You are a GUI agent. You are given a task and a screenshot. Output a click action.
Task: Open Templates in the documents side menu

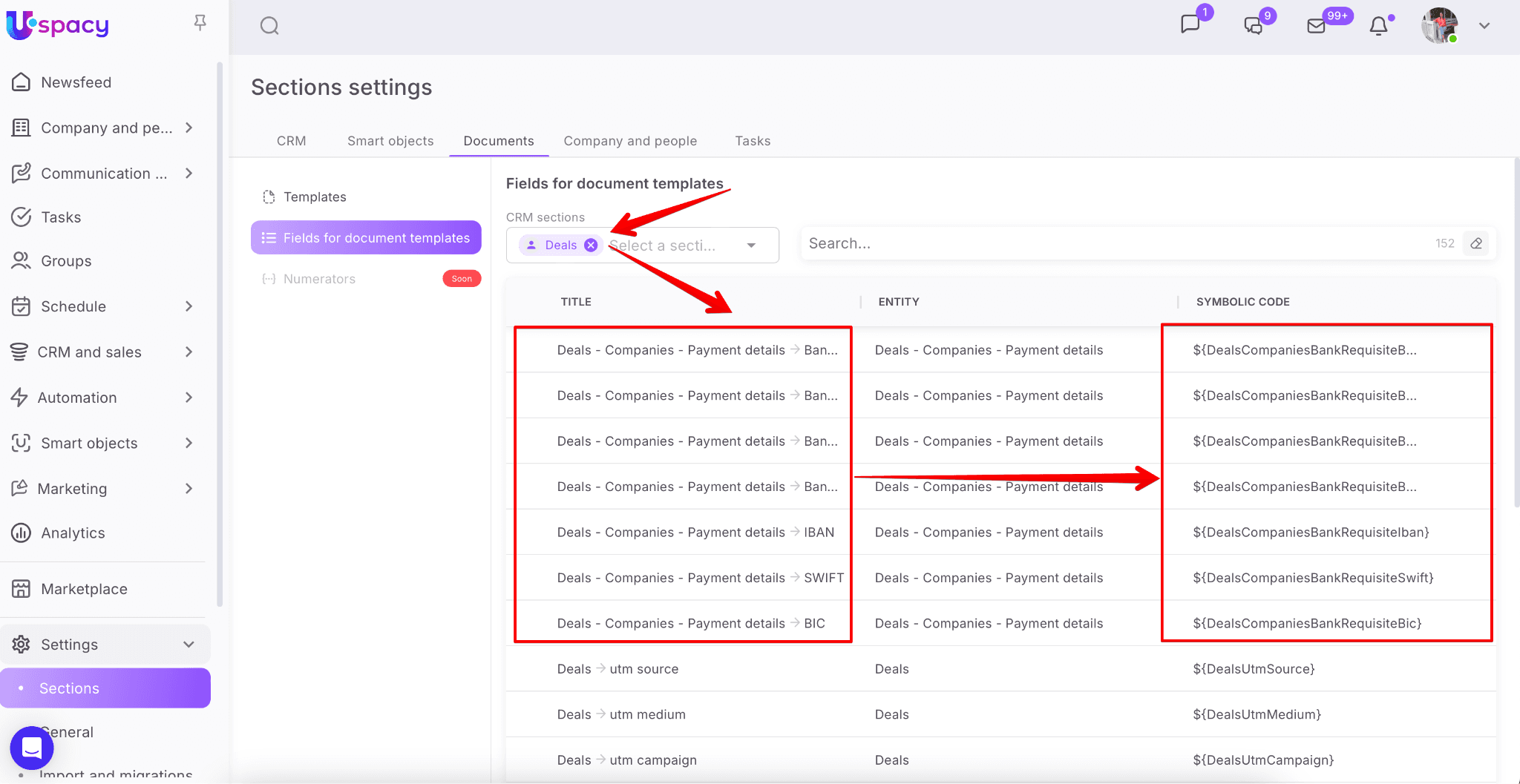(x=315, y=197)
